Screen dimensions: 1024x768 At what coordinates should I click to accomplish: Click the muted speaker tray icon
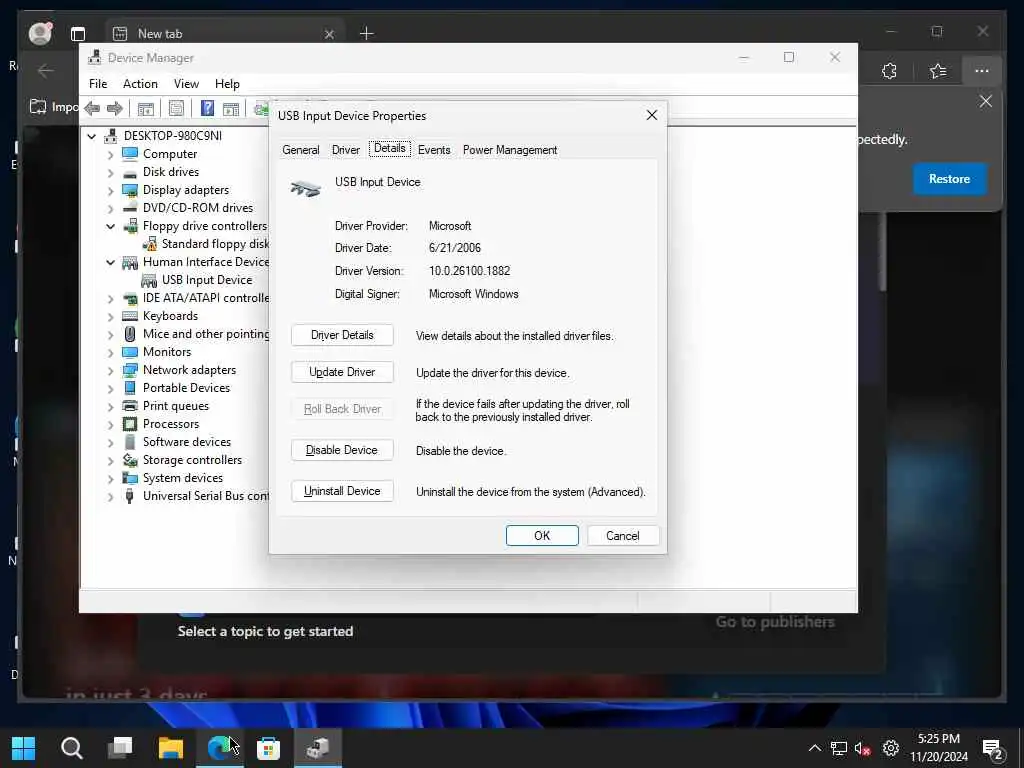tap(863, 748)
